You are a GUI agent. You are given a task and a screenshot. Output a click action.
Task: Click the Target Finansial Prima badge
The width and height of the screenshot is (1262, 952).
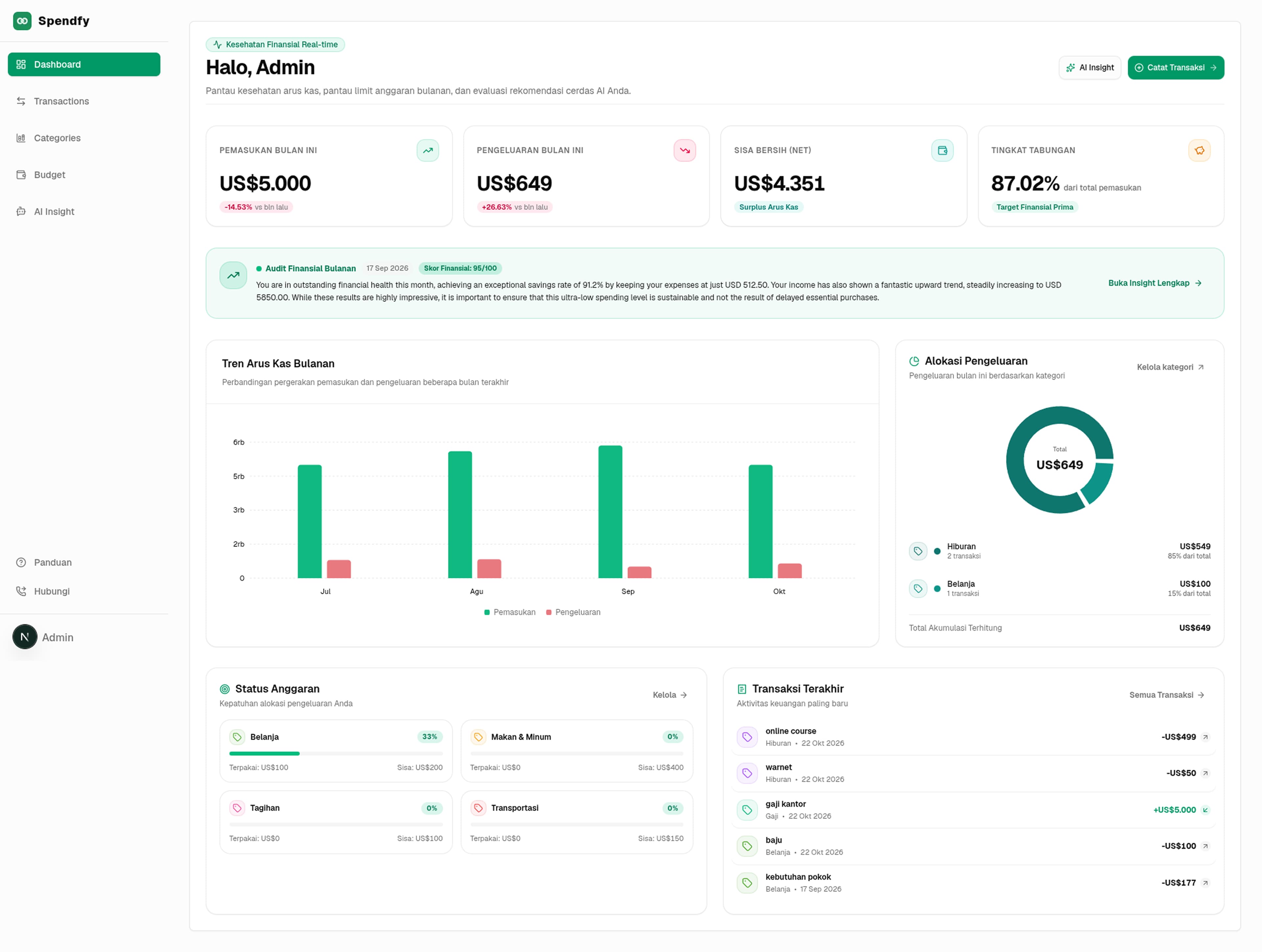point(1034,207)
